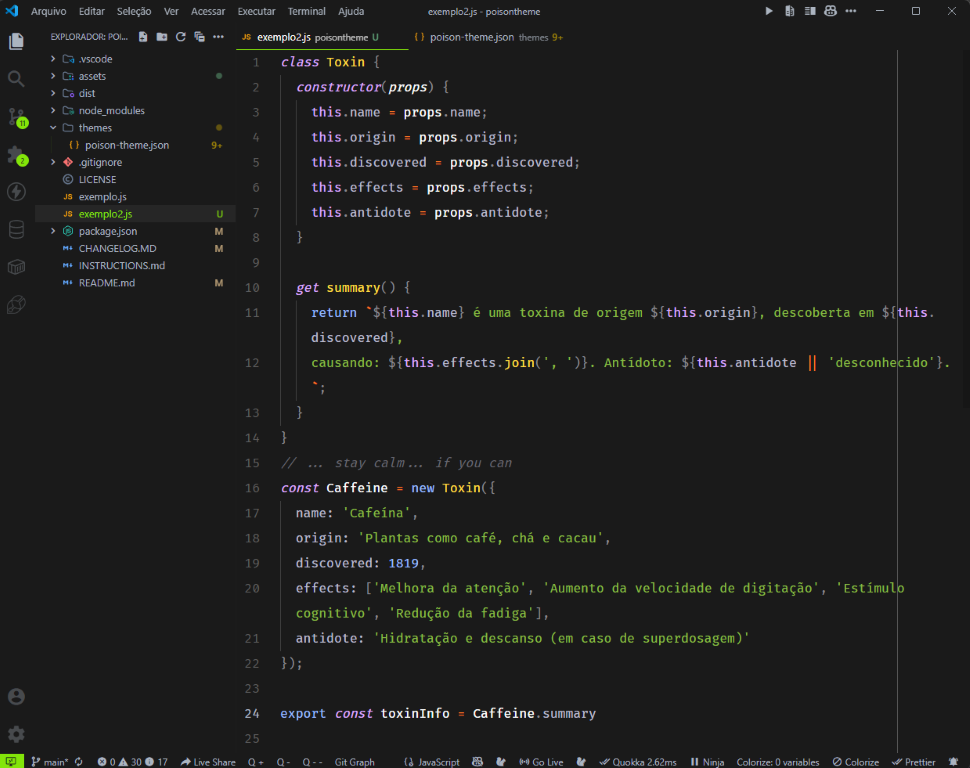
Task: Open the remote window indicator in status bar
Action: pyautogui.click(x=11, y=762)
